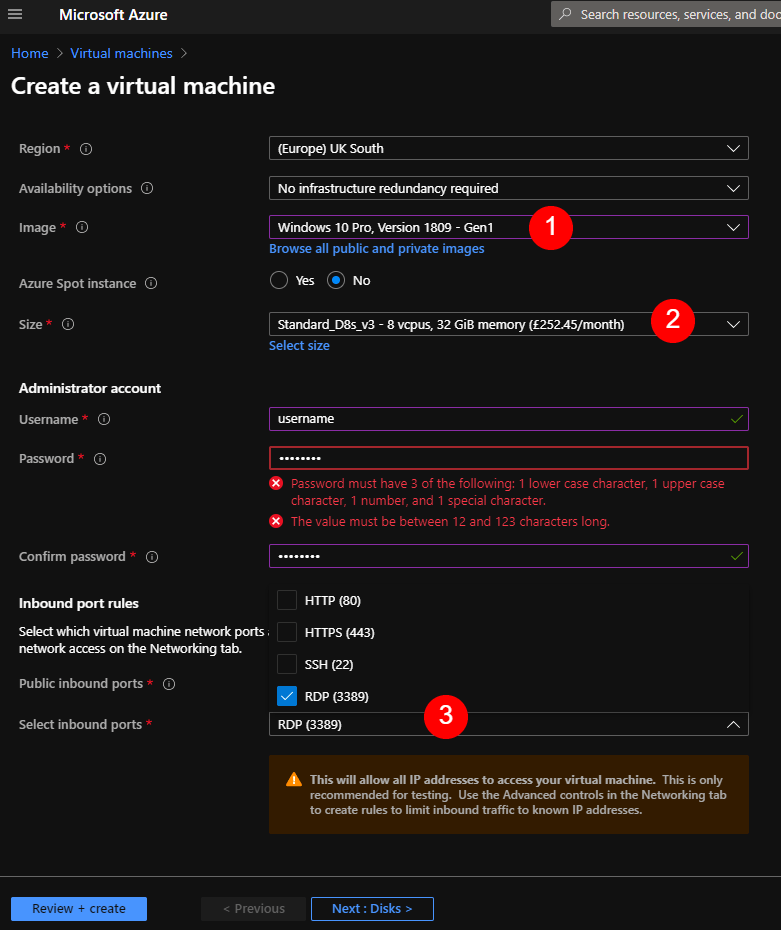Click the Password input field
Viewport: 781px width, 930px height.
click(x=509, y=458)
